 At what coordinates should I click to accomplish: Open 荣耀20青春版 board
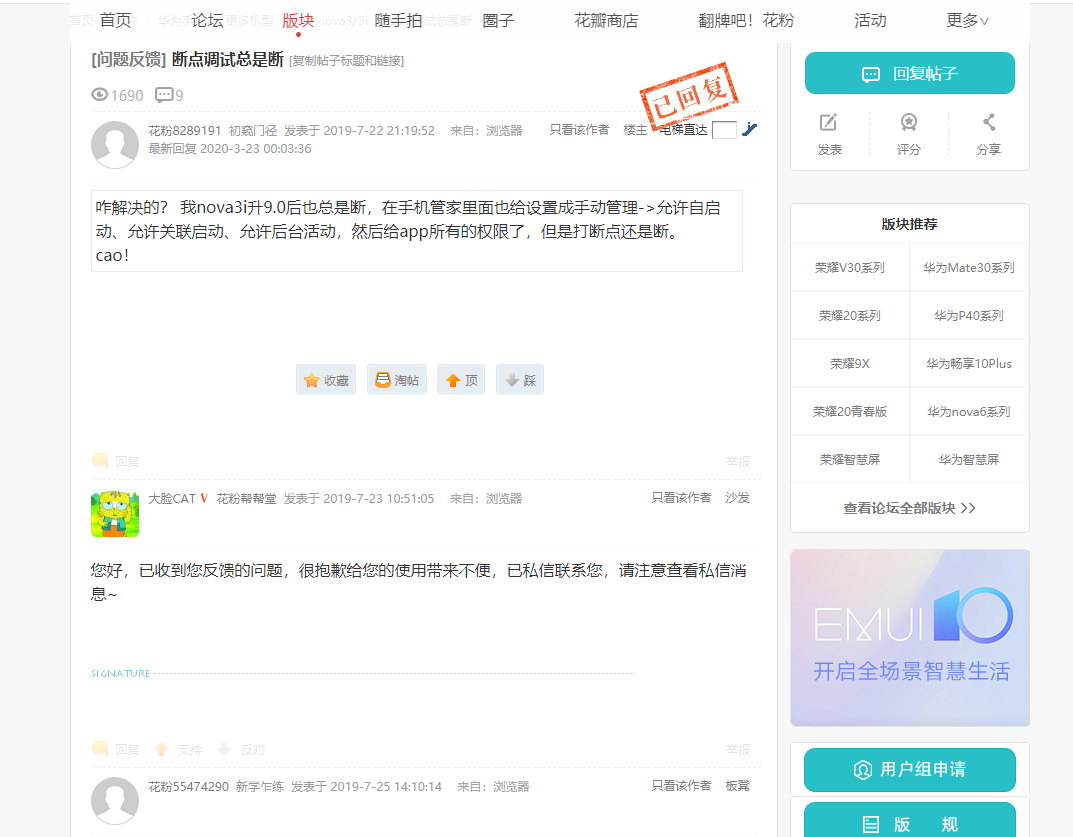tap(850, 411)
